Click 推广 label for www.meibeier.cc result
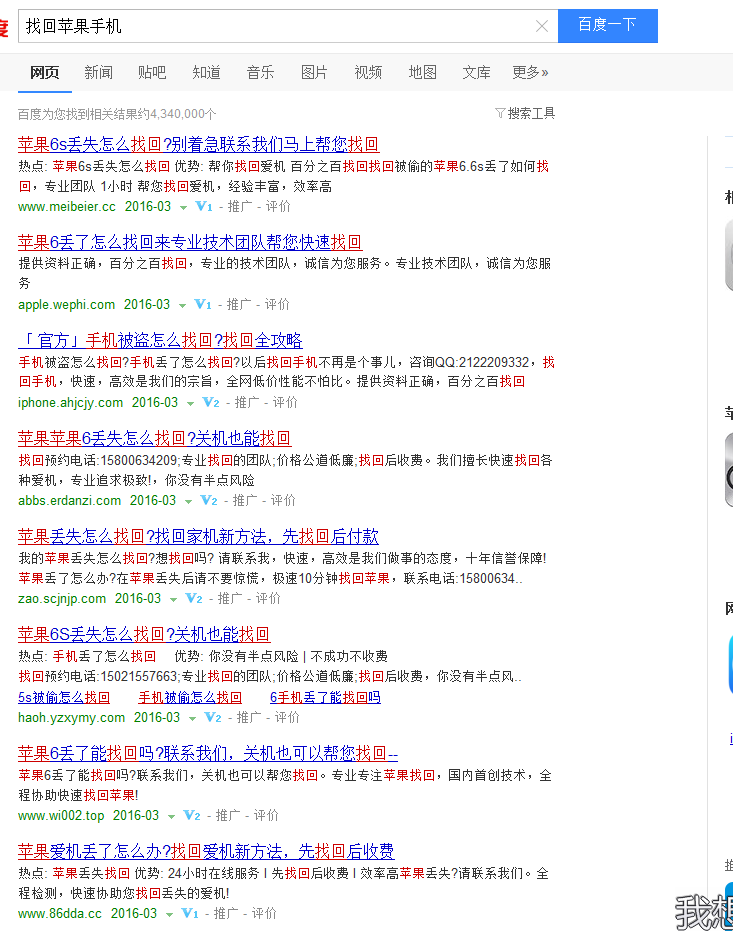 point(240,206)
